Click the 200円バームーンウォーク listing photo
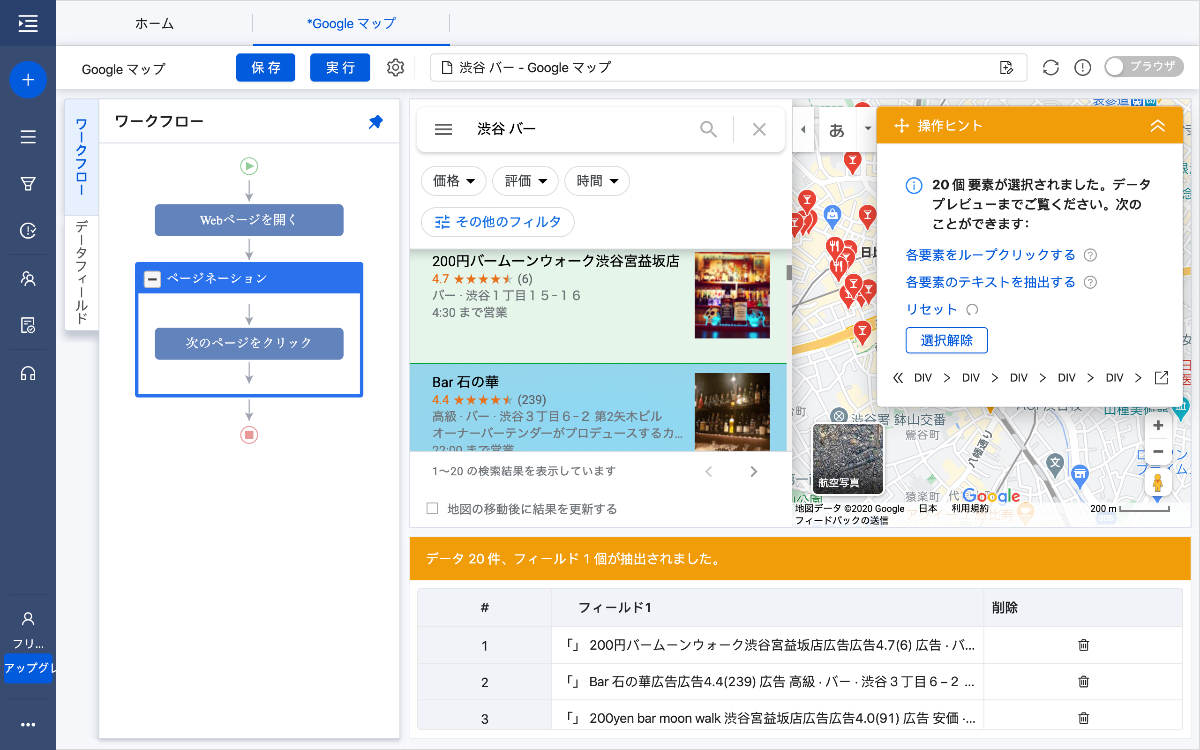This screenshot has width=1200, height=750. point(732,296)
